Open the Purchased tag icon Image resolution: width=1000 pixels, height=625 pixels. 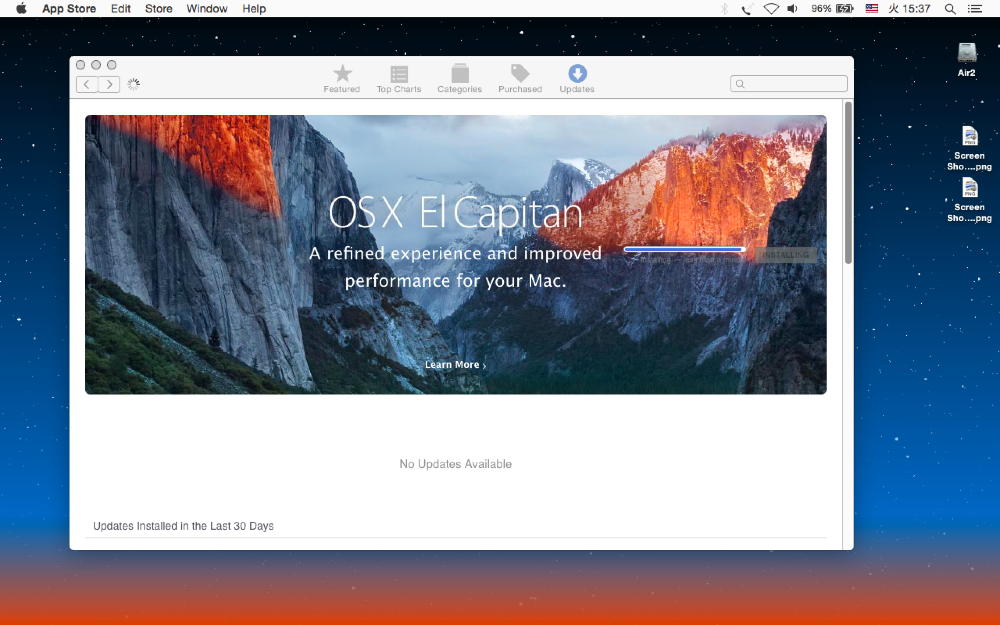click(x=520, y=73)
